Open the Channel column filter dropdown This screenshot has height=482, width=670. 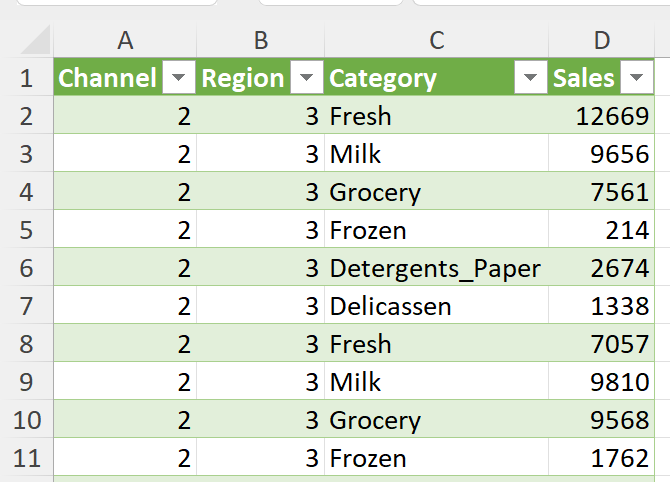[x=179, y=79]
